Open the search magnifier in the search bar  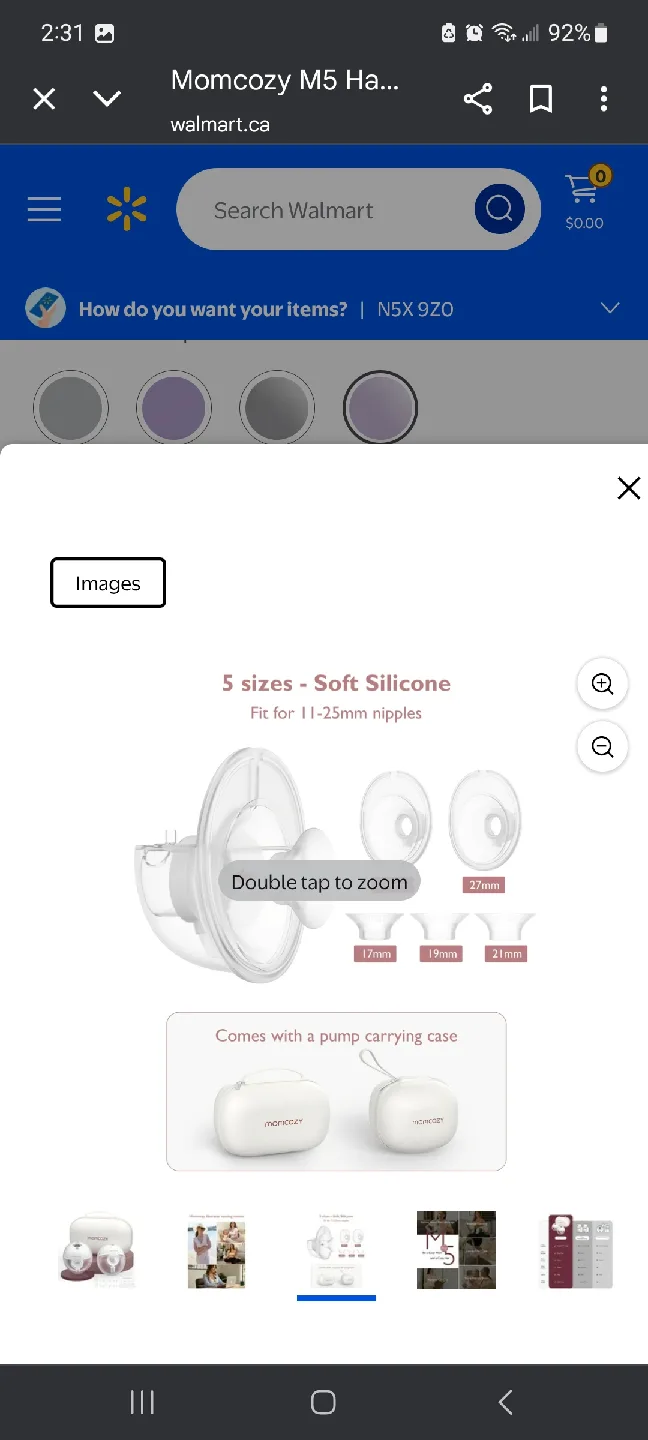[x=499, y=209]
